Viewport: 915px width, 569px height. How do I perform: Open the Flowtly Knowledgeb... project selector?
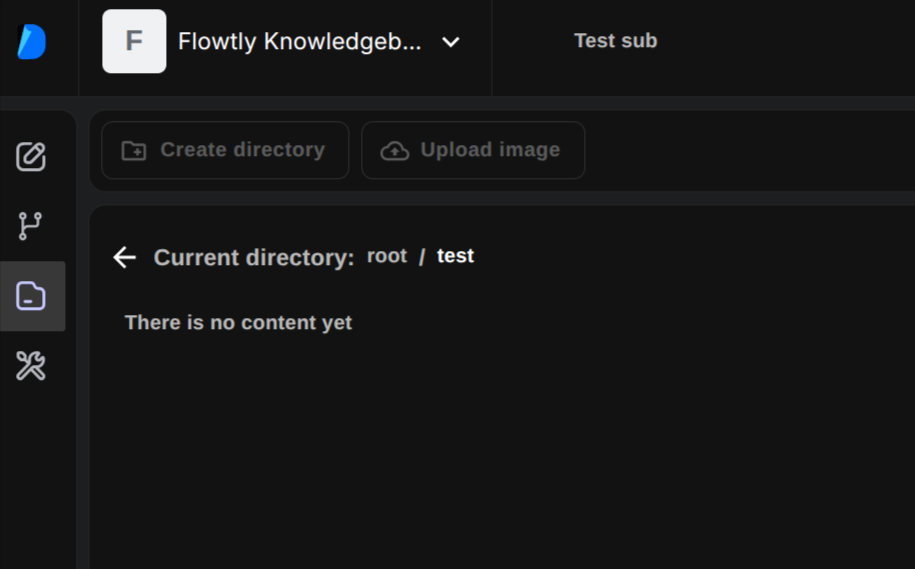(x=299, y=41)
